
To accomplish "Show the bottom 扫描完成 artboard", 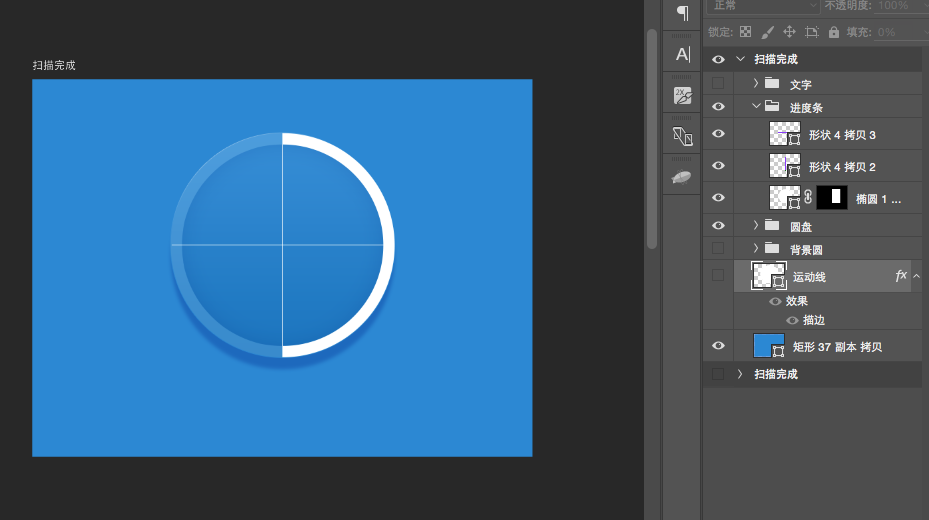I will (x=717, y=374).
